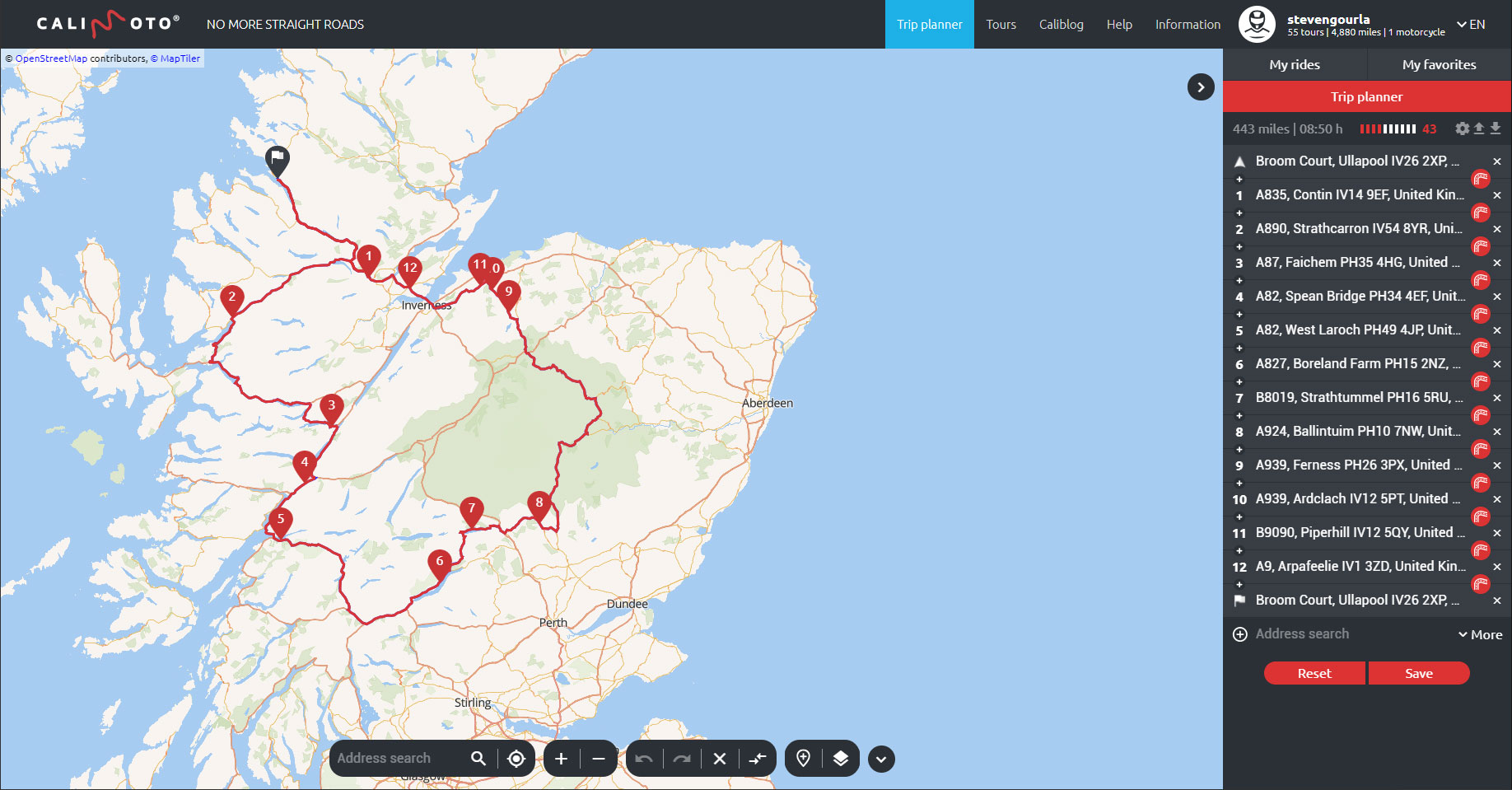
Task: Zoom in the map with plus
Action: pyautogui.click(x=561, y=759)
